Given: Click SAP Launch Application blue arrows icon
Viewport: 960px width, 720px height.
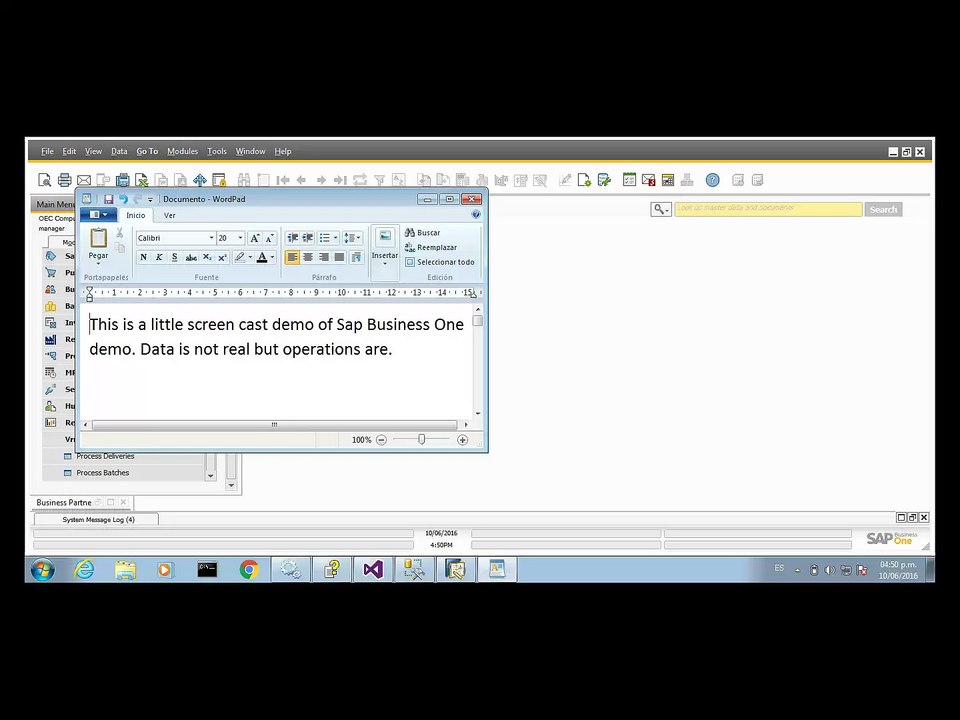Looking at the screenshot, I should click(200, 180).
